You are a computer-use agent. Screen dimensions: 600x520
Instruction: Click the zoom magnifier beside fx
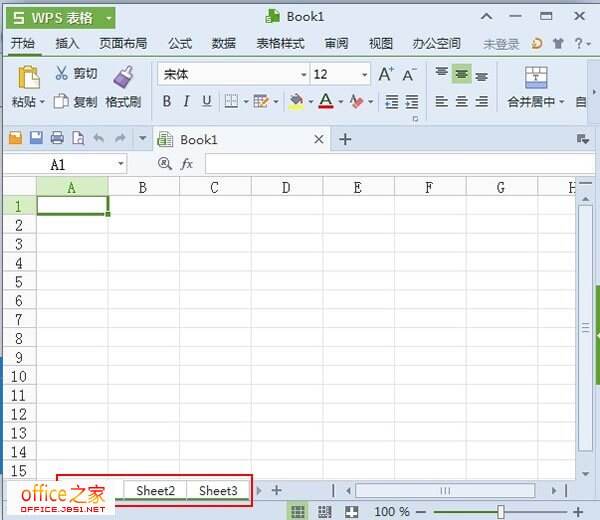click(165, 164)
